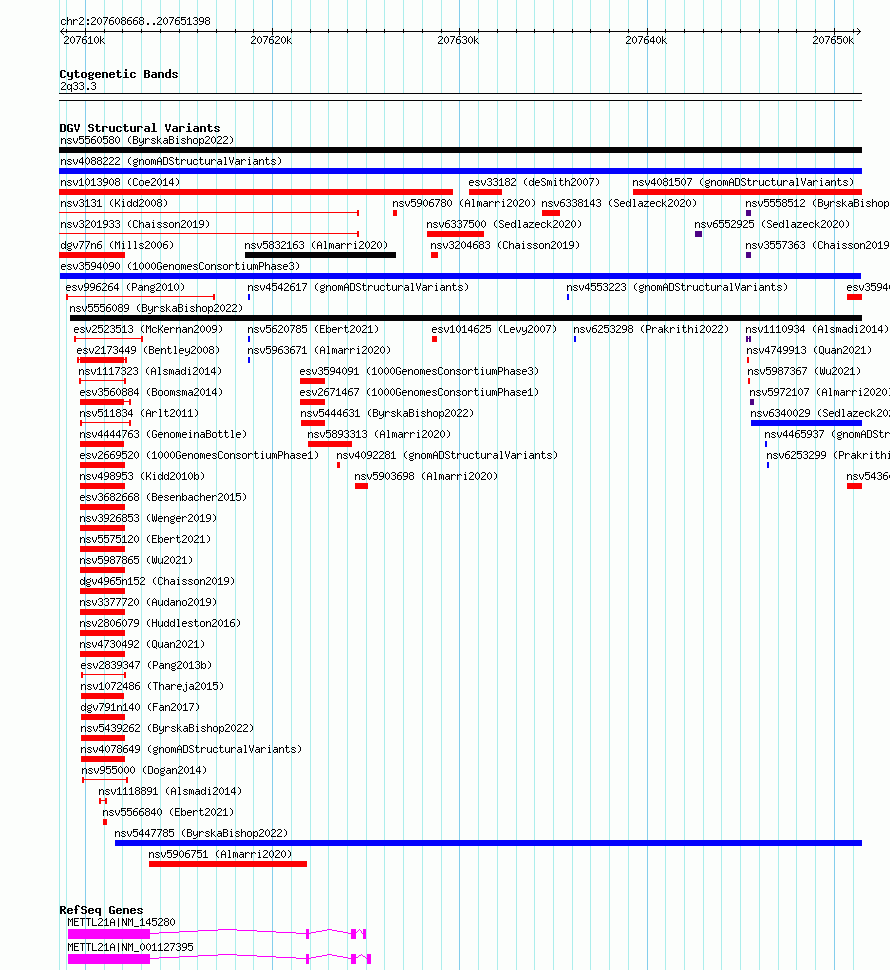Select the nsv3201933 (Chaisson2019) label
This screenshot has width=890, height=970.
click(x=135, y=225)
